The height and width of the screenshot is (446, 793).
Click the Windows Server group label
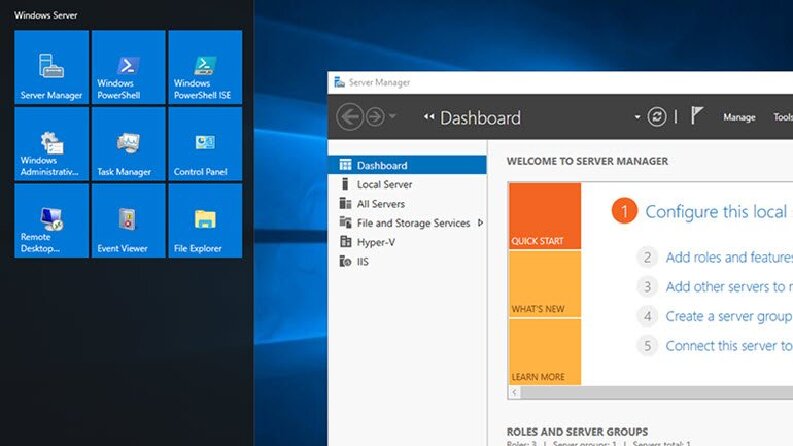click(x=46, y=15)
